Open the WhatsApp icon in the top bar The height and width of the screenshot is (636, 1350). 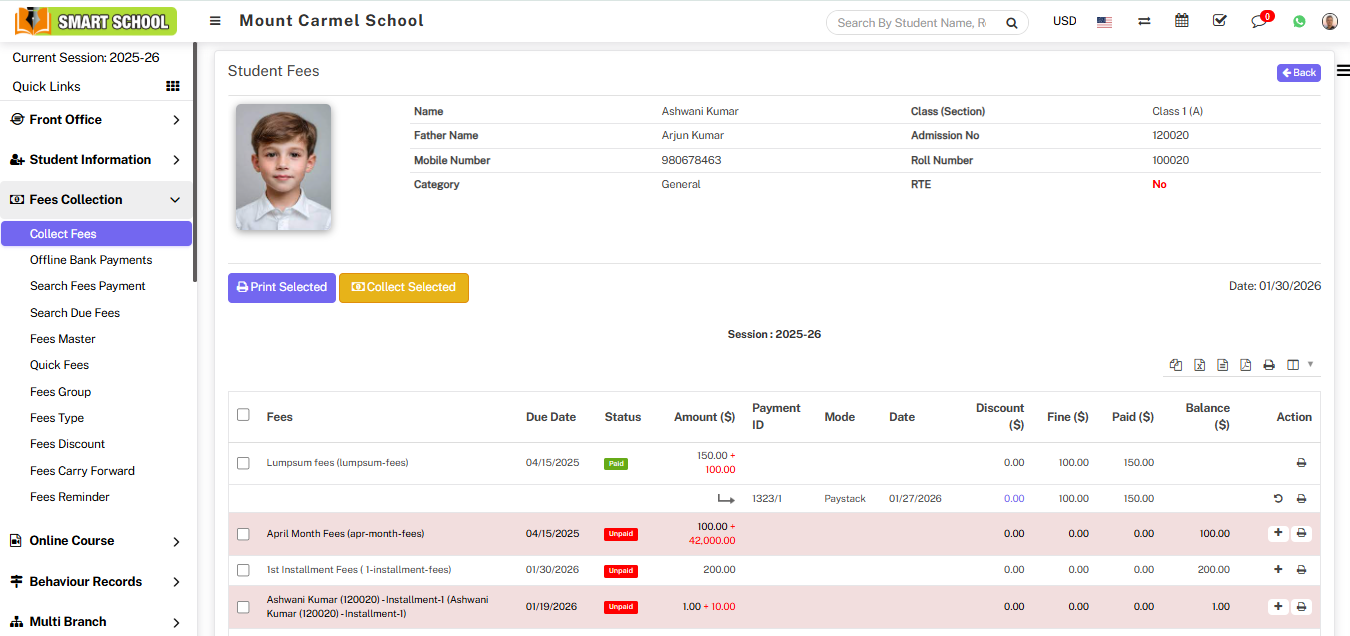point(1299,21)
